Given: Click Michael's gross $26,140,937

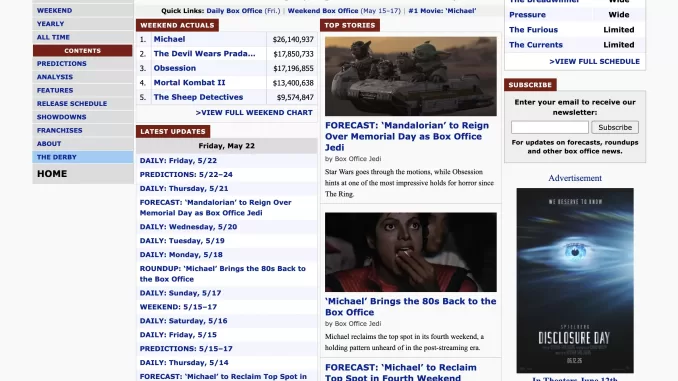Looking at the screenshot, I should tap(293, 39).
